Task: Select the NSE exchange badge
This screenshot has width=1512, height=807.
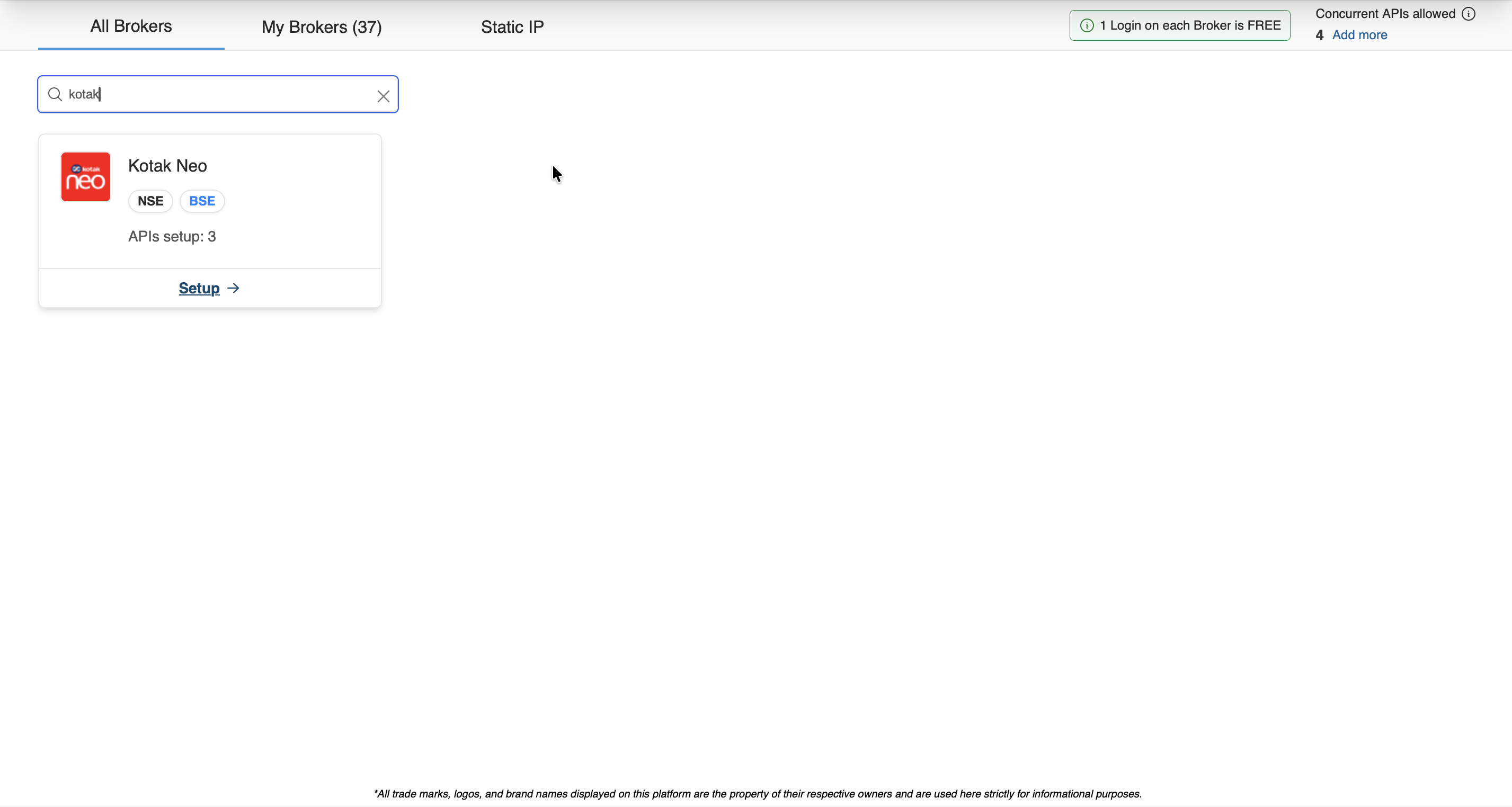Action: (150, 201)
